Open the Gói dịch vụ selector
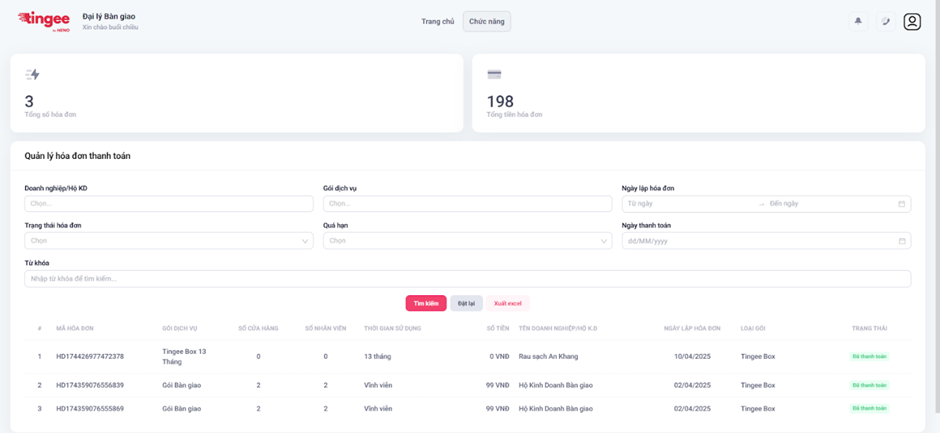Viewport: 940px width, 433px height. click(467, 204)
